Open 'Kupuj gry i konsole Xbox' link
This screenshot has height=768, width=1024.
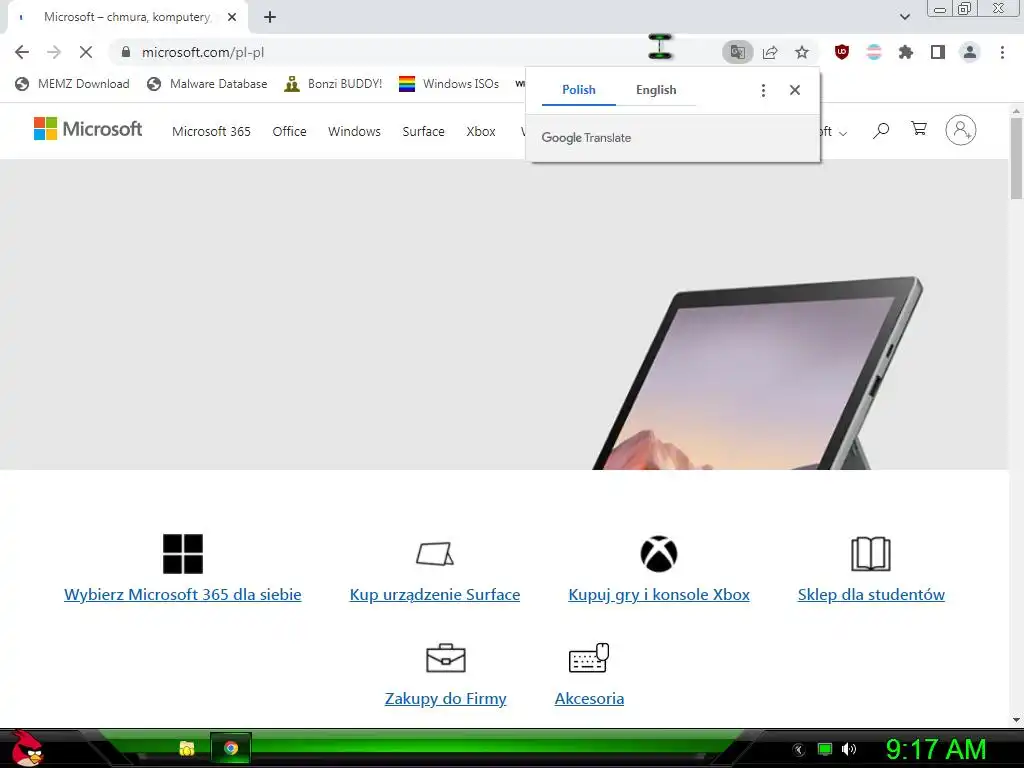[x=659, y=594]
